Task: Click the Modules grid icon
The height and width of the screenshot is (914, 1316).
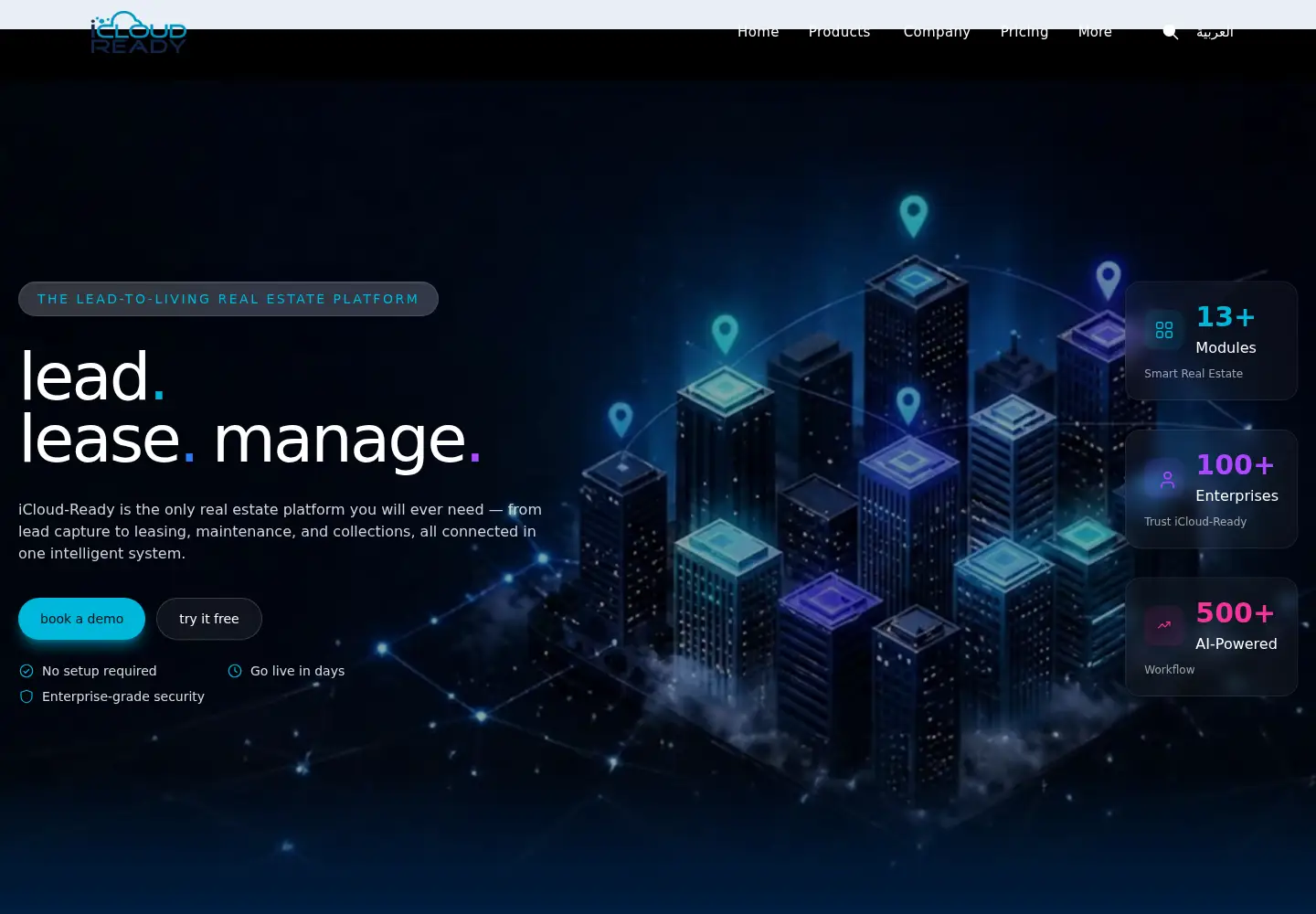Action: 1164,330
